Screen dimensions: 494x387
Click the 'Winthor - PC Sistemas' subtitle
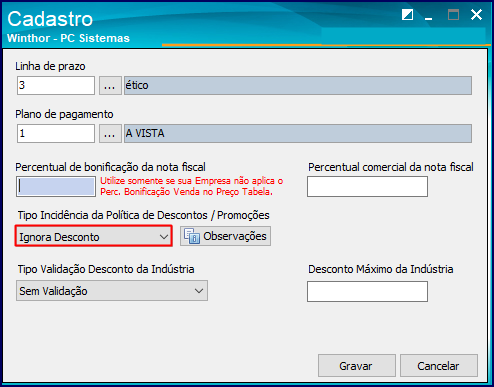68,38
